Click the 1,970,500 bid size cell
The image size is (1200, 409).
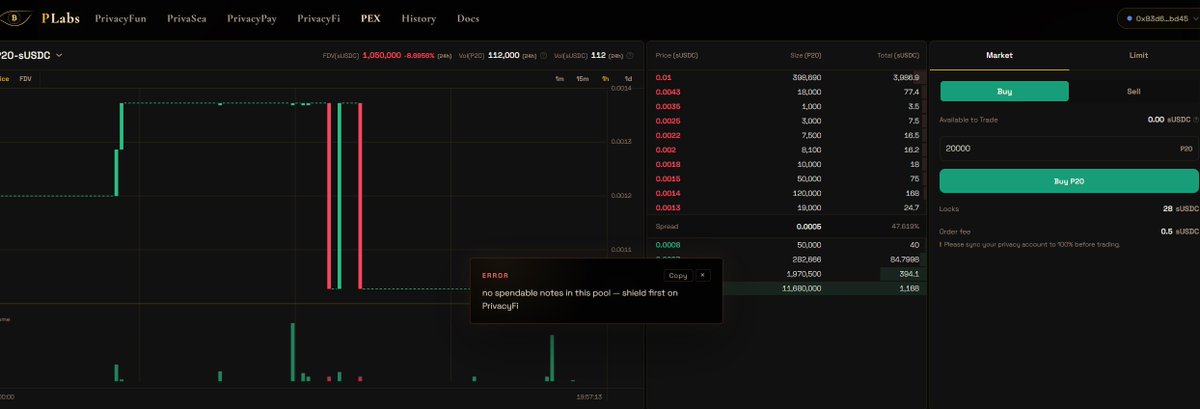[x=802, y=273]
